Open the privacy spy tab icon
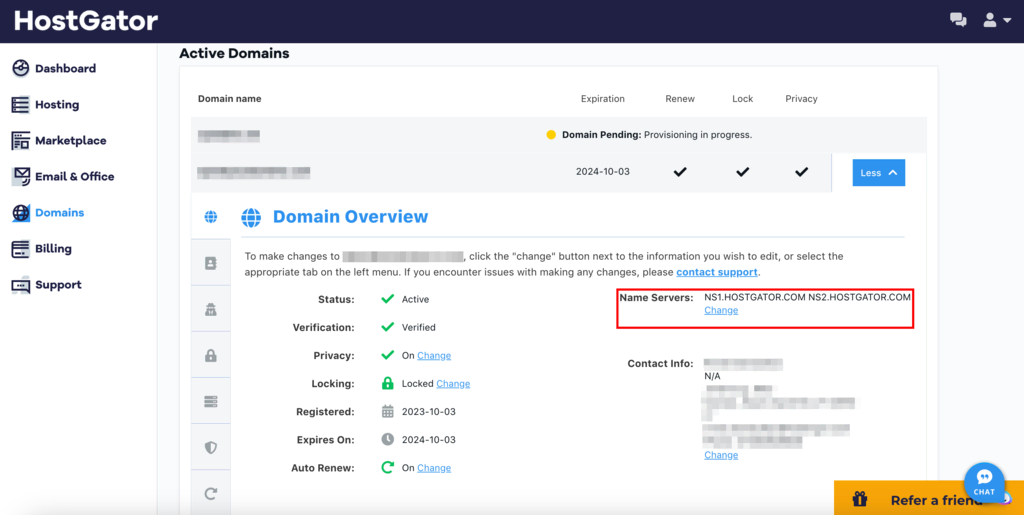Viewport: 1024px width, 515px height. (211, 309)
